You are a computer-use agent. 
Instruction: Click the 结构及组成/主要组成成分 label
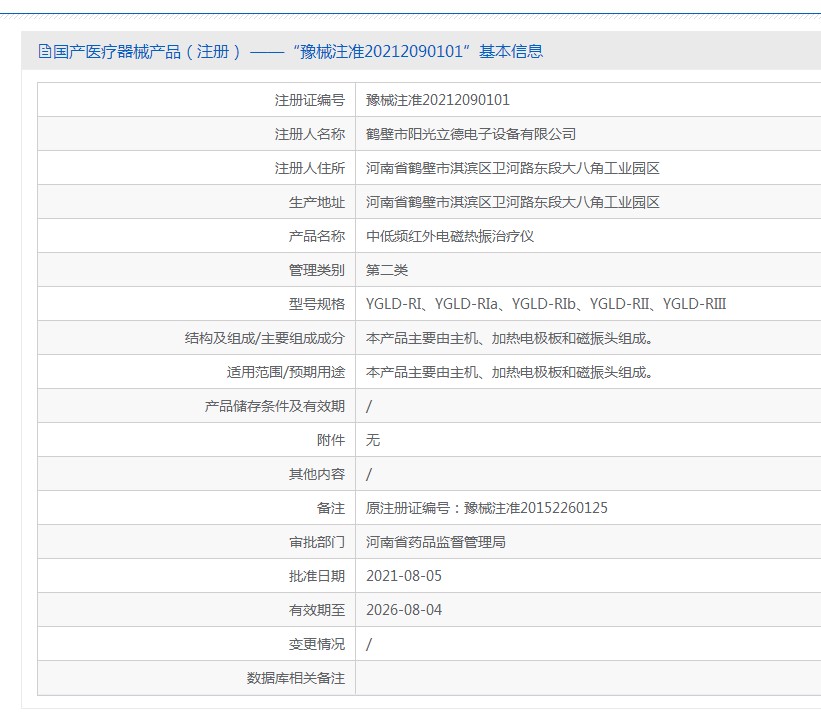264,338
